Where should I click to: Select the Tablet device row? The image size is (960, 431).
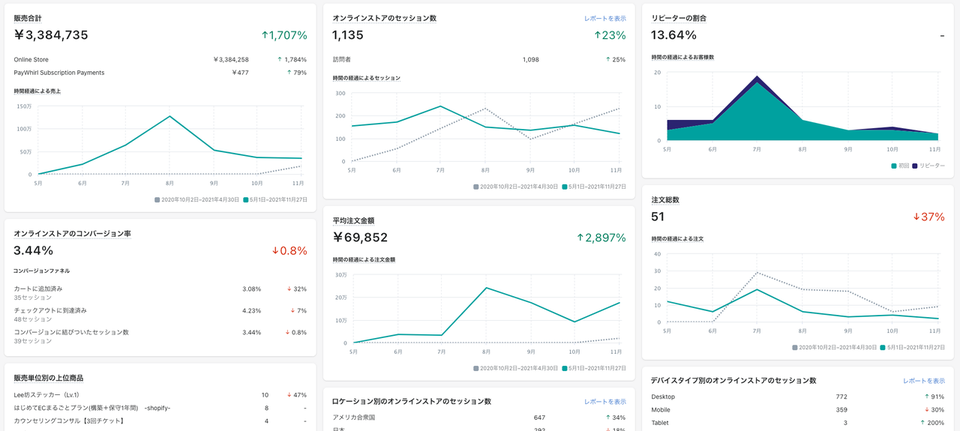coord(798,423)
